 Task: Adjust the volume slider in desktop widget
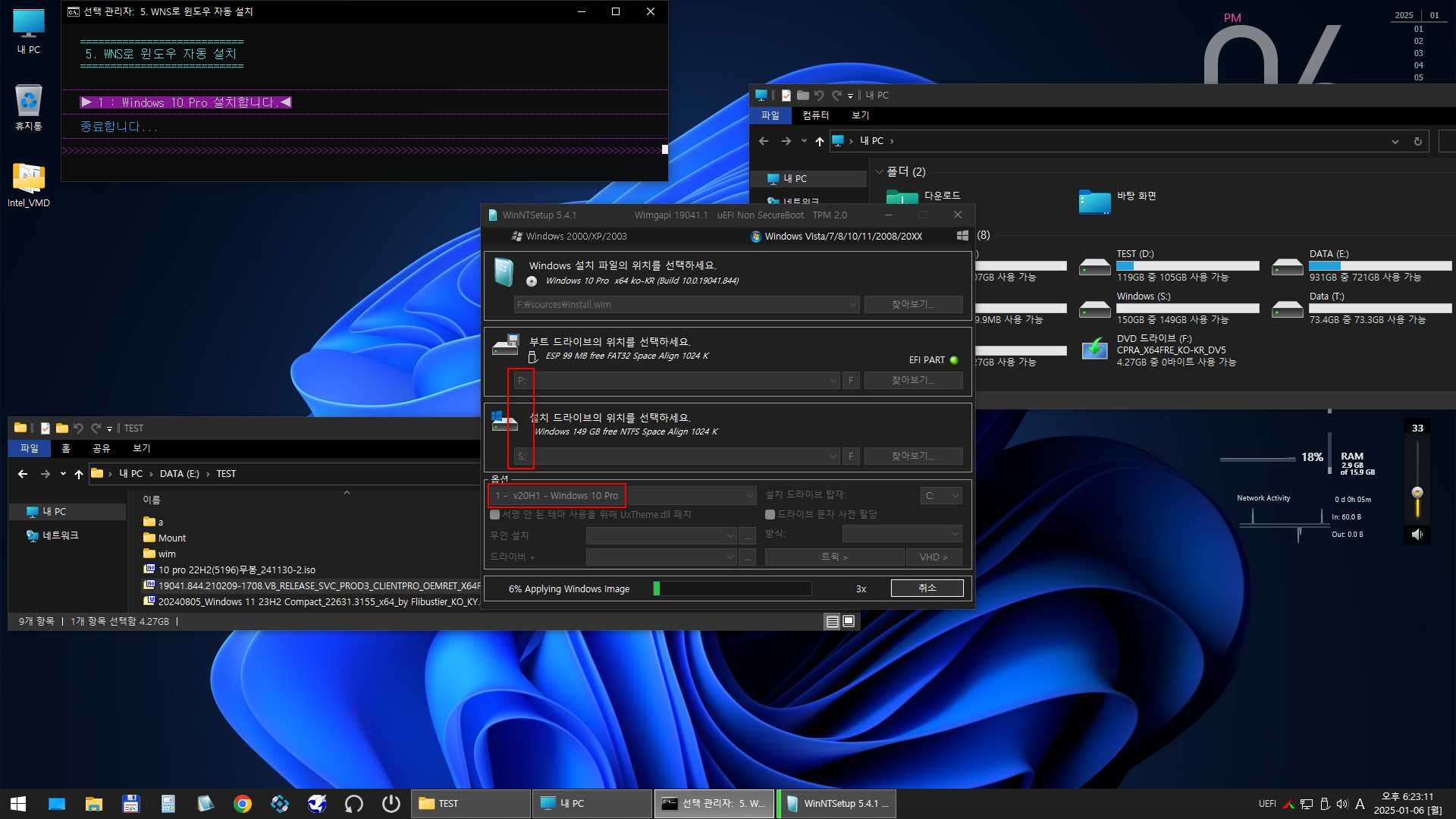pyautogui.click(x=1417, y=493)
